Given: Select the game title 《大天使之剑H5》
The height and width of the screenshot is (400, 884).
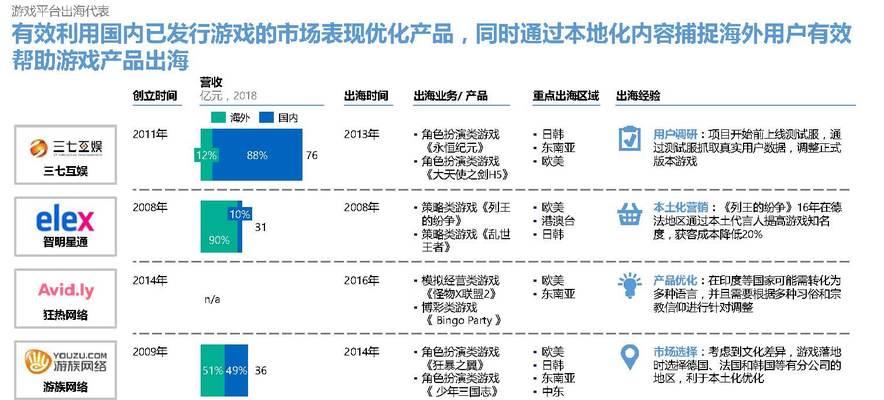Looking at the screenshot, I should click(x=465, y=175).
